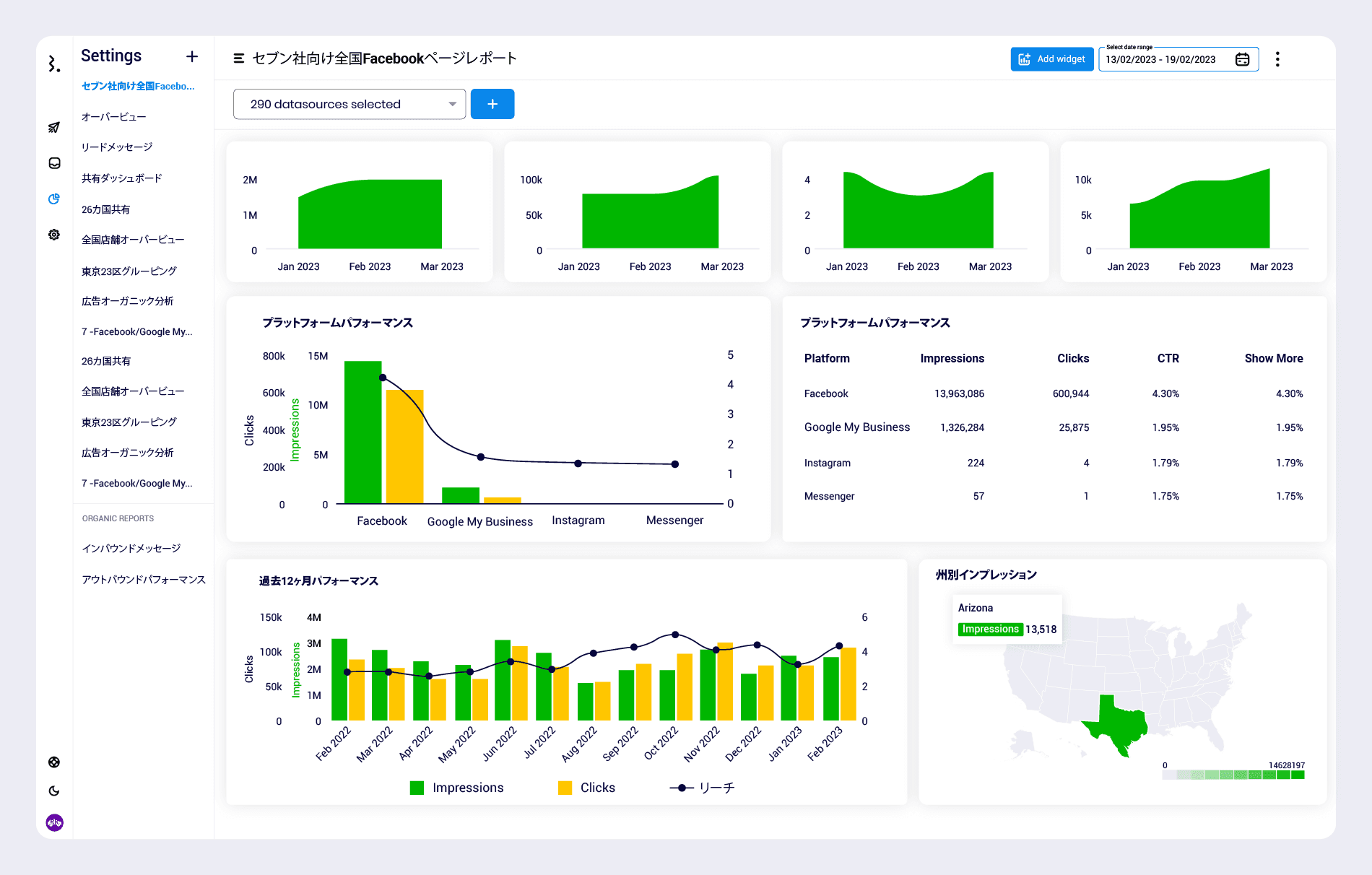Image resolution: width=1372 pixels, height=875 pixels.
Task: Select リードメッセージ in the sidebar
Action: point(117,147)
